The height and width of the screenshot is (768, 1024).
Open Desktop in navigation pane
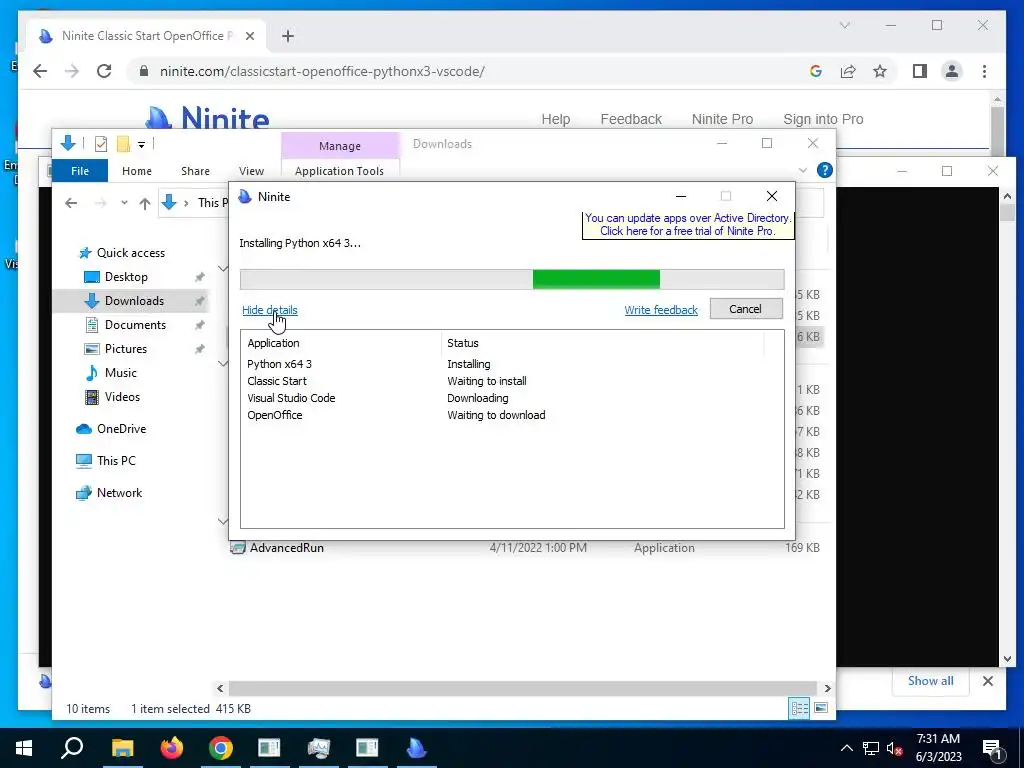(126, 277)
